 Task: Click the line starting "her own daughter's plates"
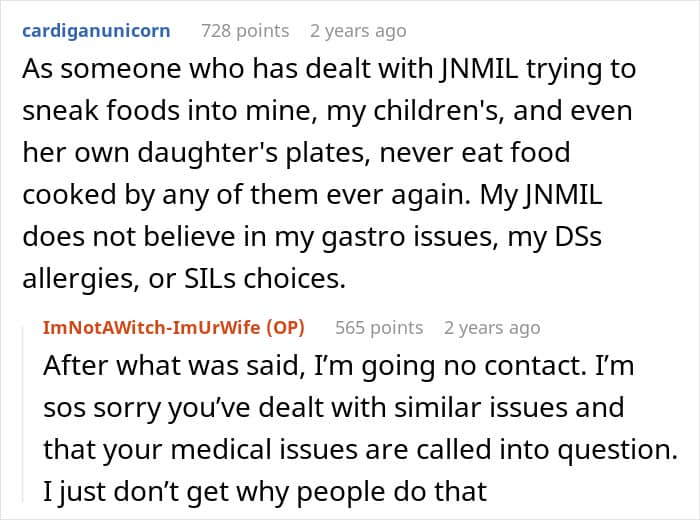tap(297, 154)
